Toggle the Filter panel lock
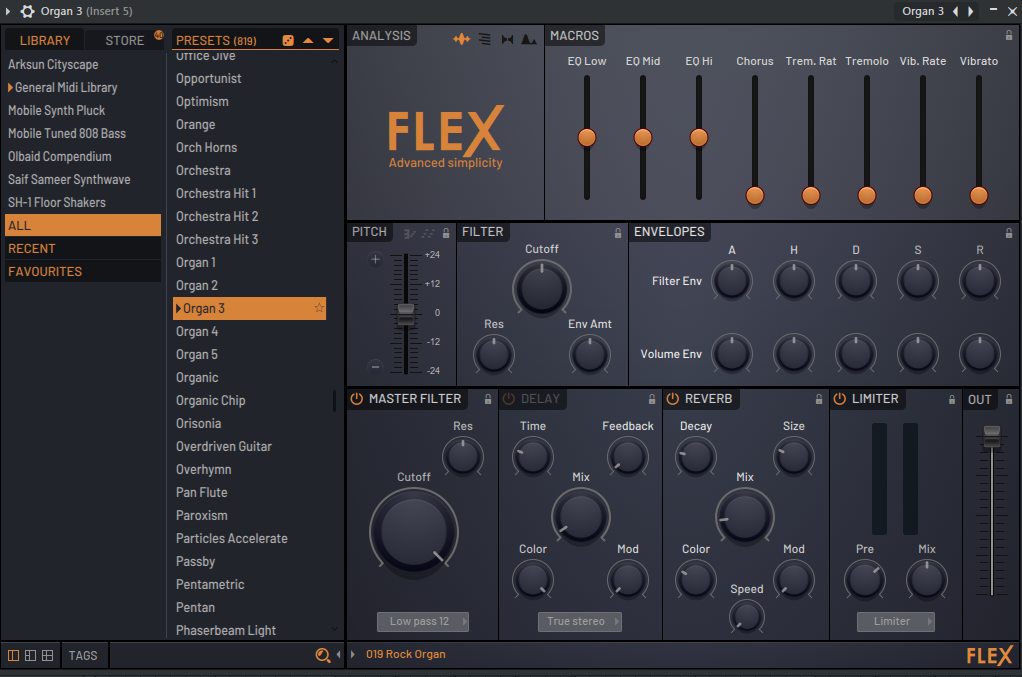The height and width of the screenshot is (677, 1022). click(618, 233)
